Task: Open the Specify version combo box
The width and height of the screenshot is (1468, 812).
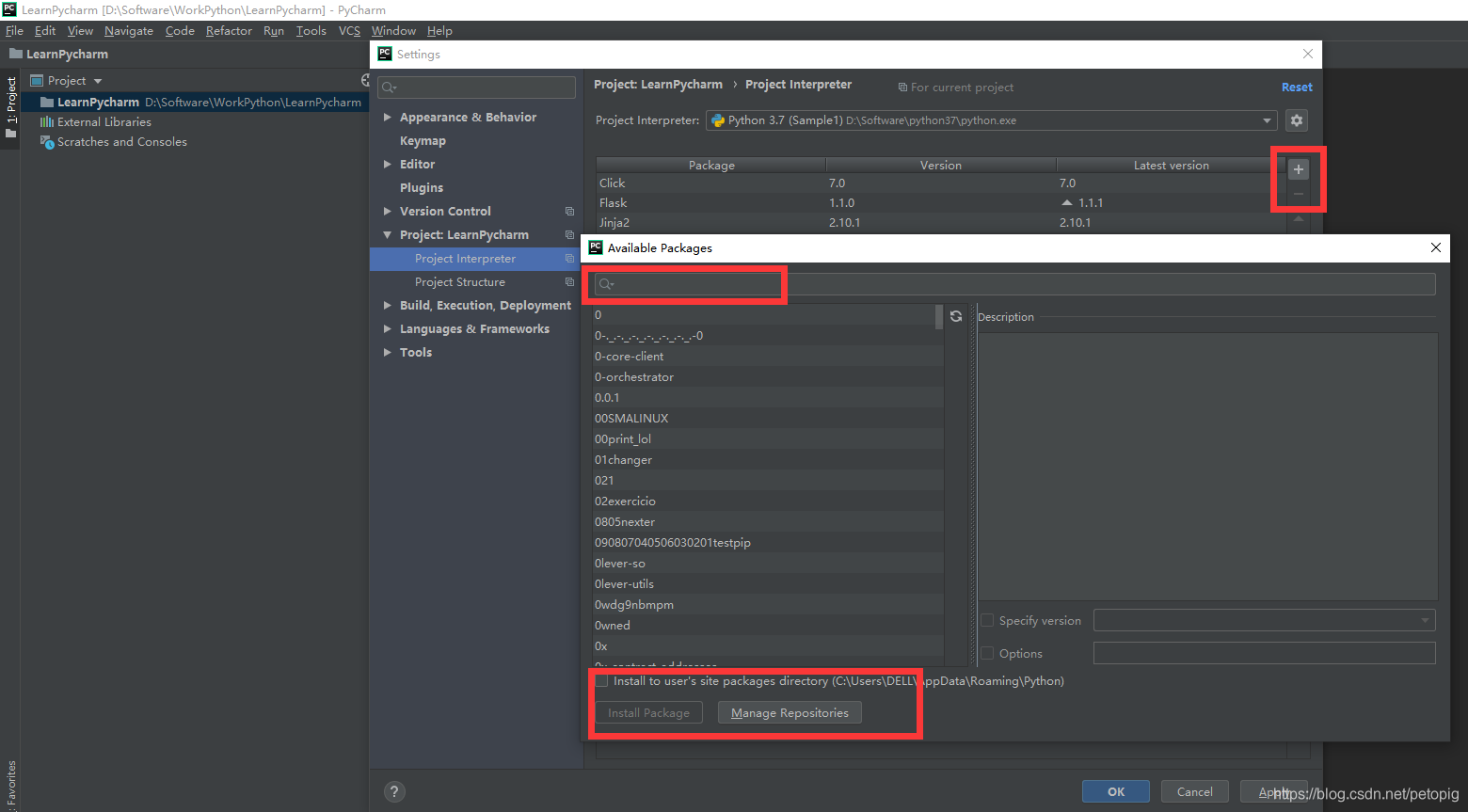Action: pos(1265,621)
